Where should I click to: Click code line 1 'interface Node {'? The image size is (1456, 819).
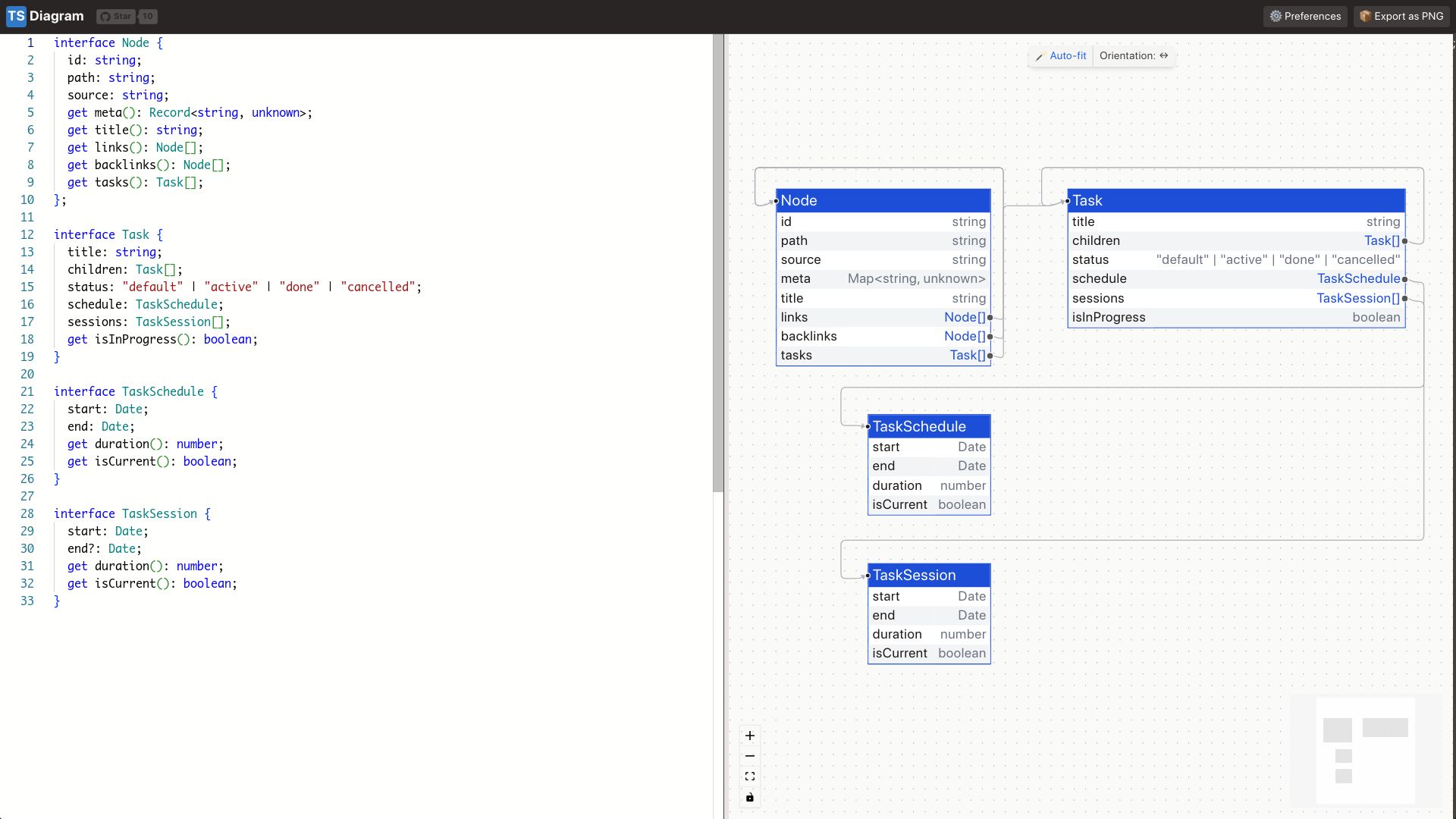(x=108, y=42)
